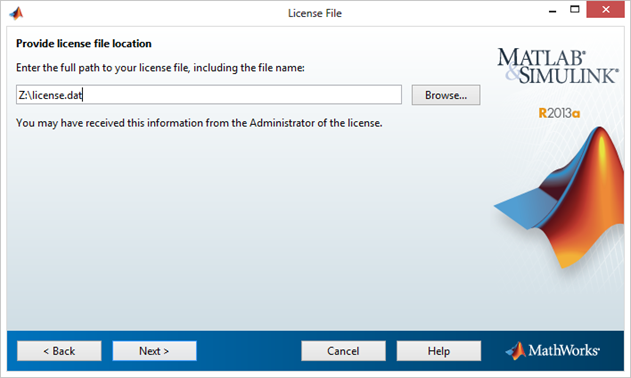Click the R2013a version label
This screenshot has height=378, width=631.
click(x=559, y=113)
